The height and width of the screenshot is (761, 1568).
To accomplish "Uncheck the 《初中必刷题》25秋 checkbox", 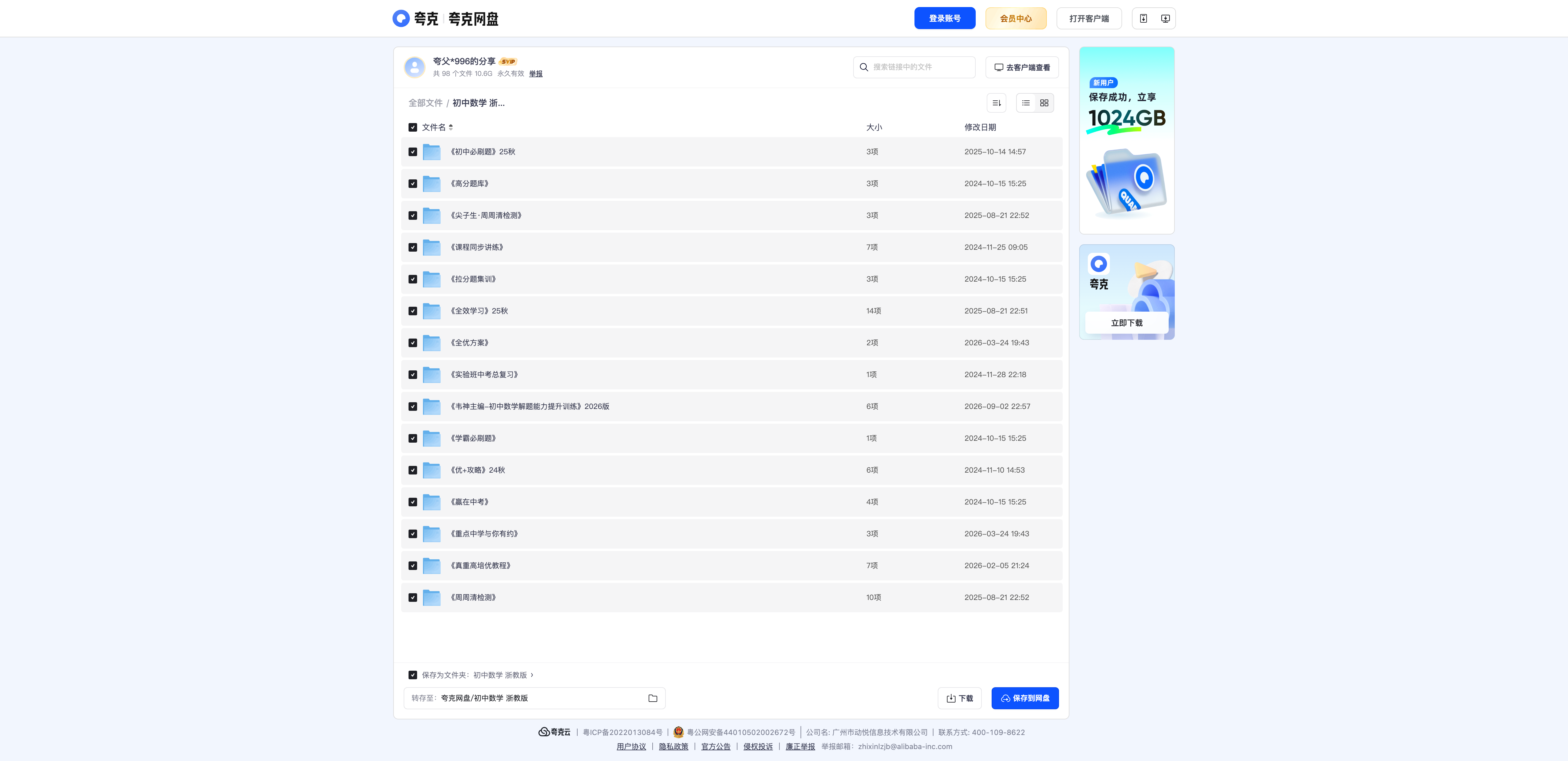I will click(x=413, y=152).
